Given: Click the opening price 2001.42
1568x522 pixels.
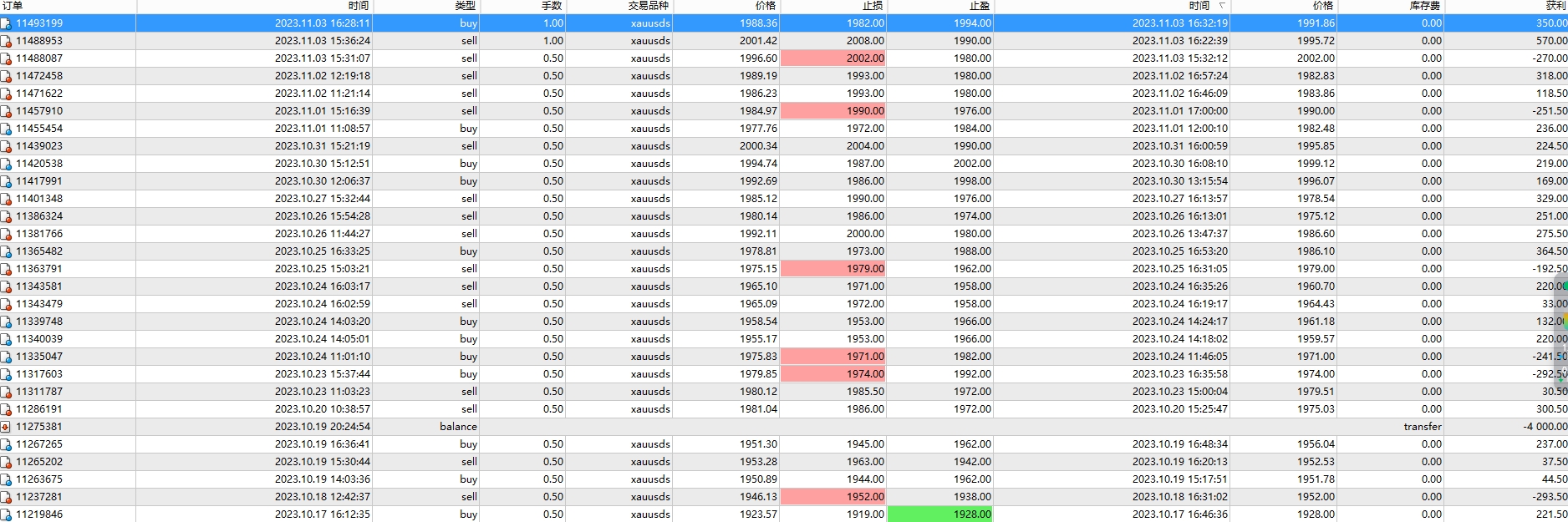Looking at the screenshot, I should (x=758, y=41).
